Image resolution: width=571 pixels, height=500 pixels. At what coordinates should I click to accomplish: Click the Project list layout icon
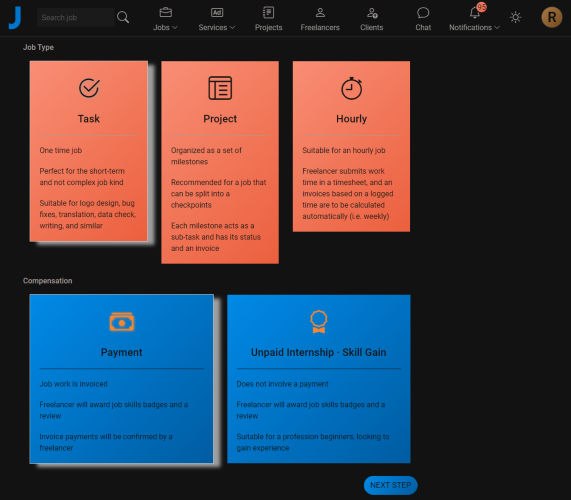(220, 88)
